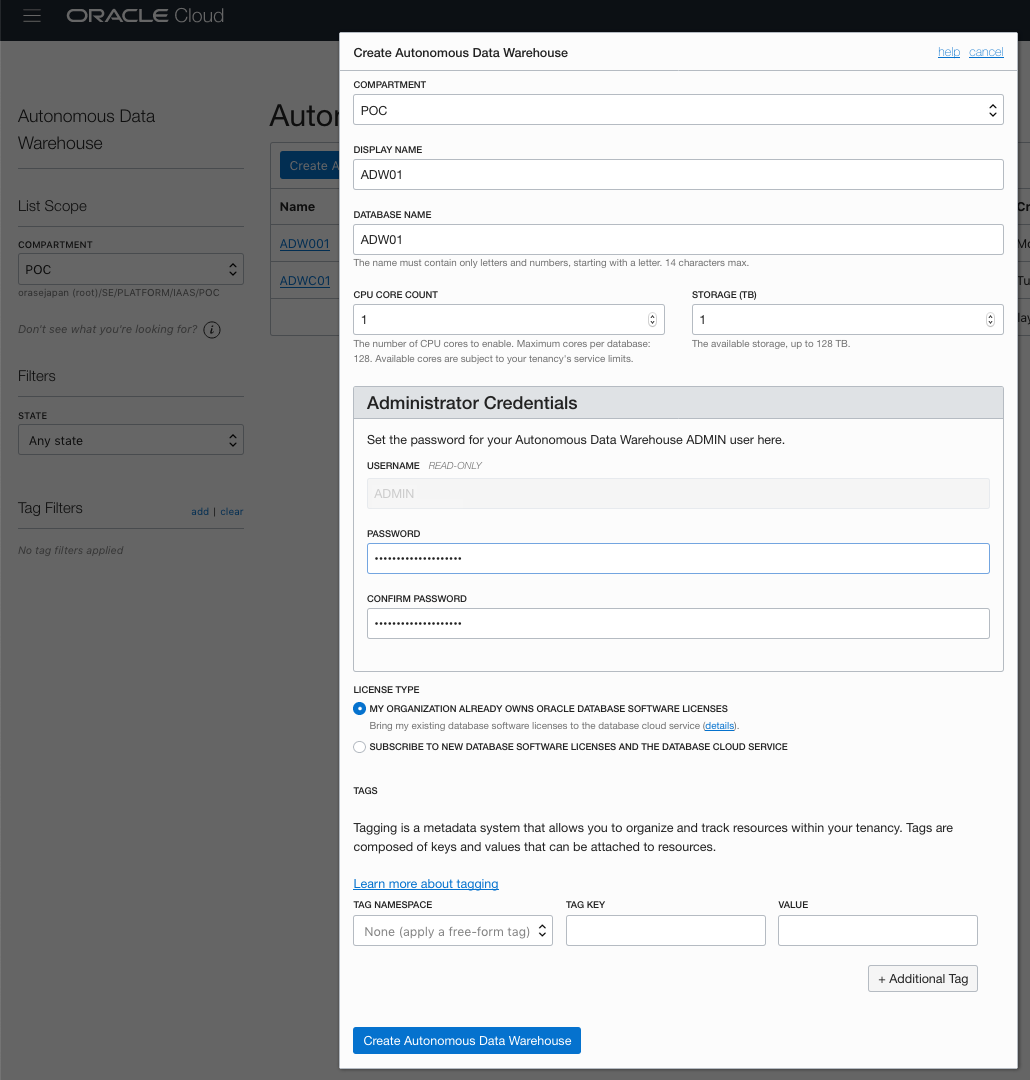
Task: Open the Compartment dropdown in the dialog
Action: pos(677,110)
